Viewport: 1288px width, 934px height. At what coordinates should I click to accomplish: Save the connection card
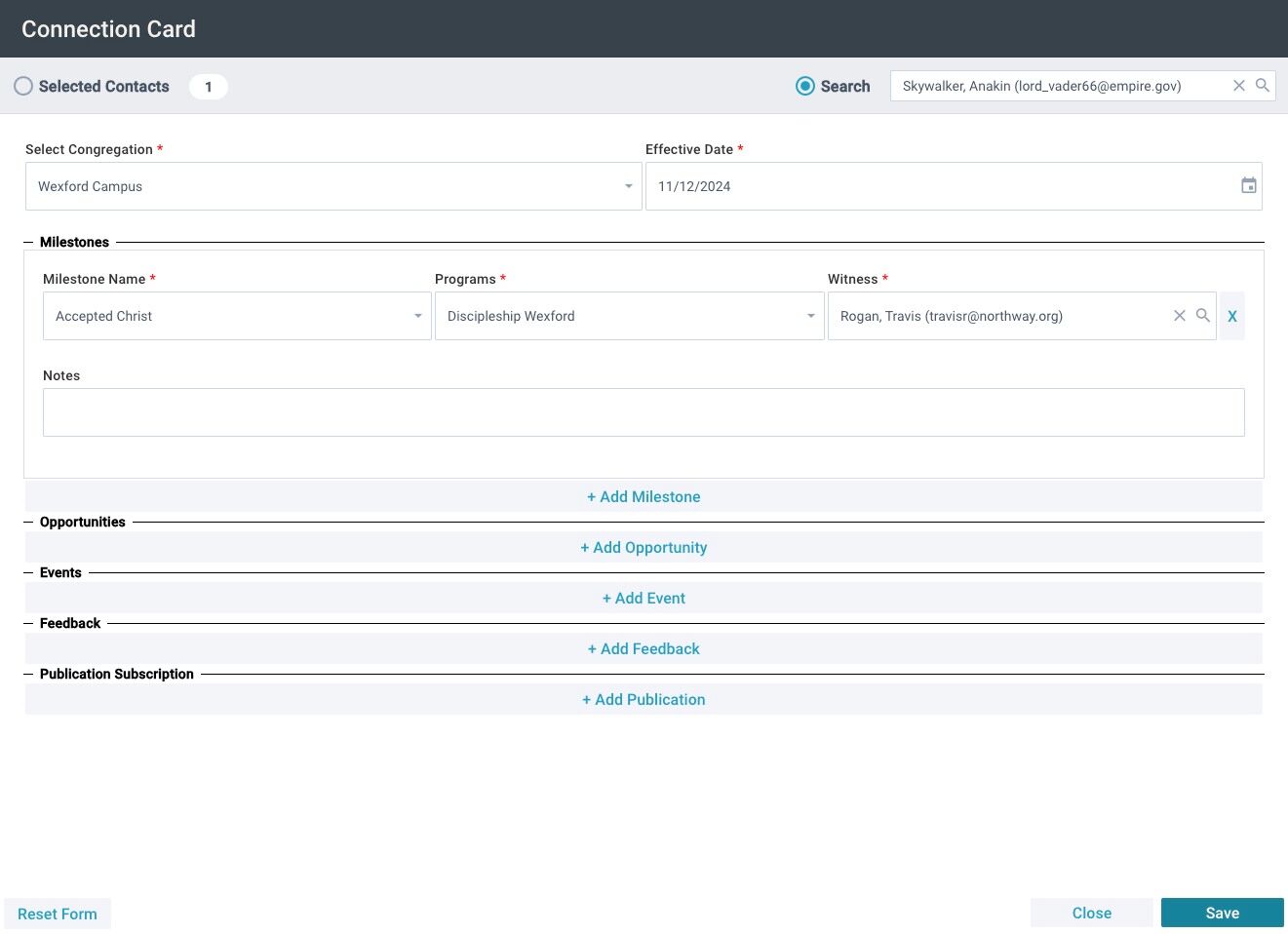(x=1223, y=913)
